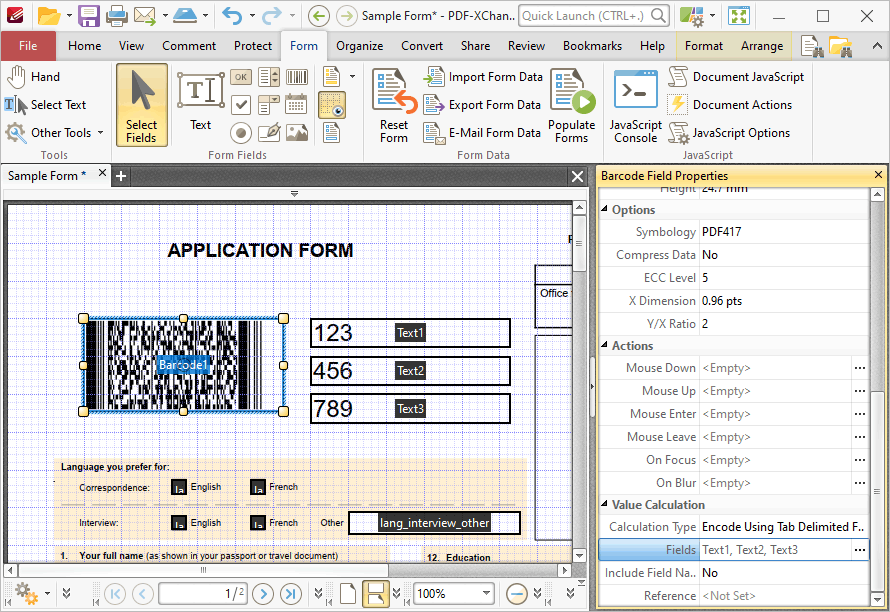Collapse the Options section
The image size is (890, 612).
[x=604, y=209]
